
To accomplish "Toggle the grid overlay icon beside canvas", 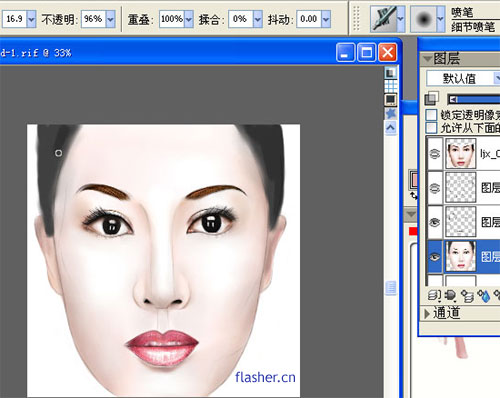I will (x=391, y=86).
